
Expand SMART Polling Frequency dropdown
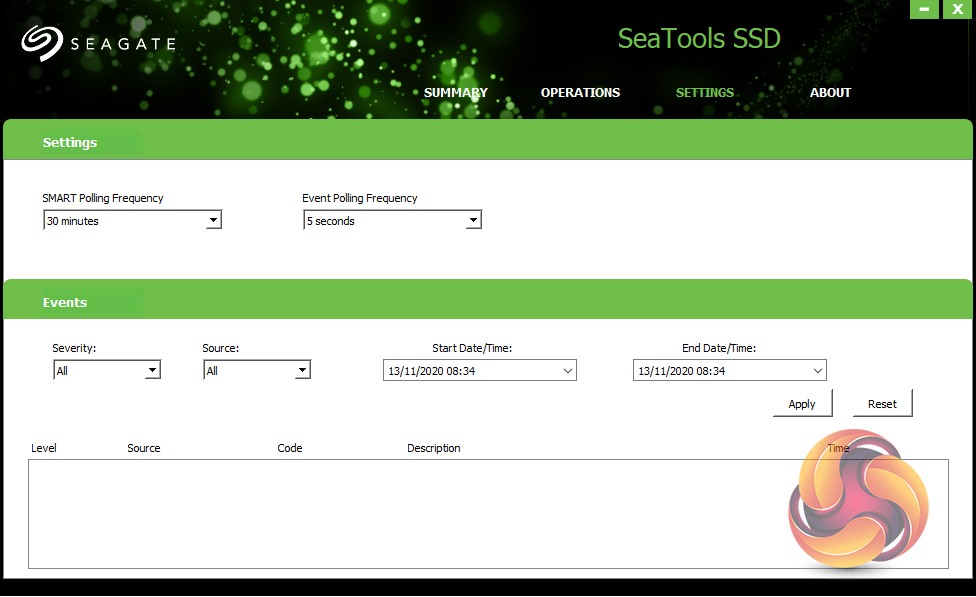[213, 221]
